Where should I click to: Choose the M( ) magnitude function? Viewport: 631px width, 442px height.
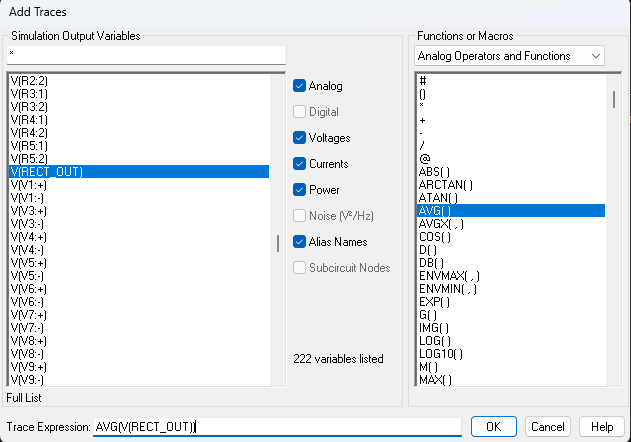tap(511, 366)
